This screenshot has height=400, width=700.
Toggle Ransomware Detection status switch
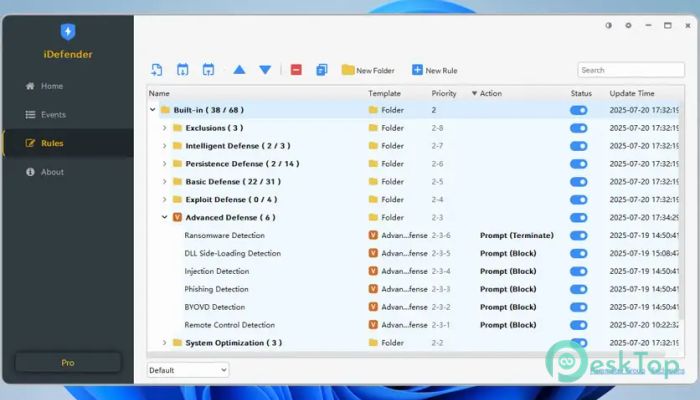click(x=579, y=235)
